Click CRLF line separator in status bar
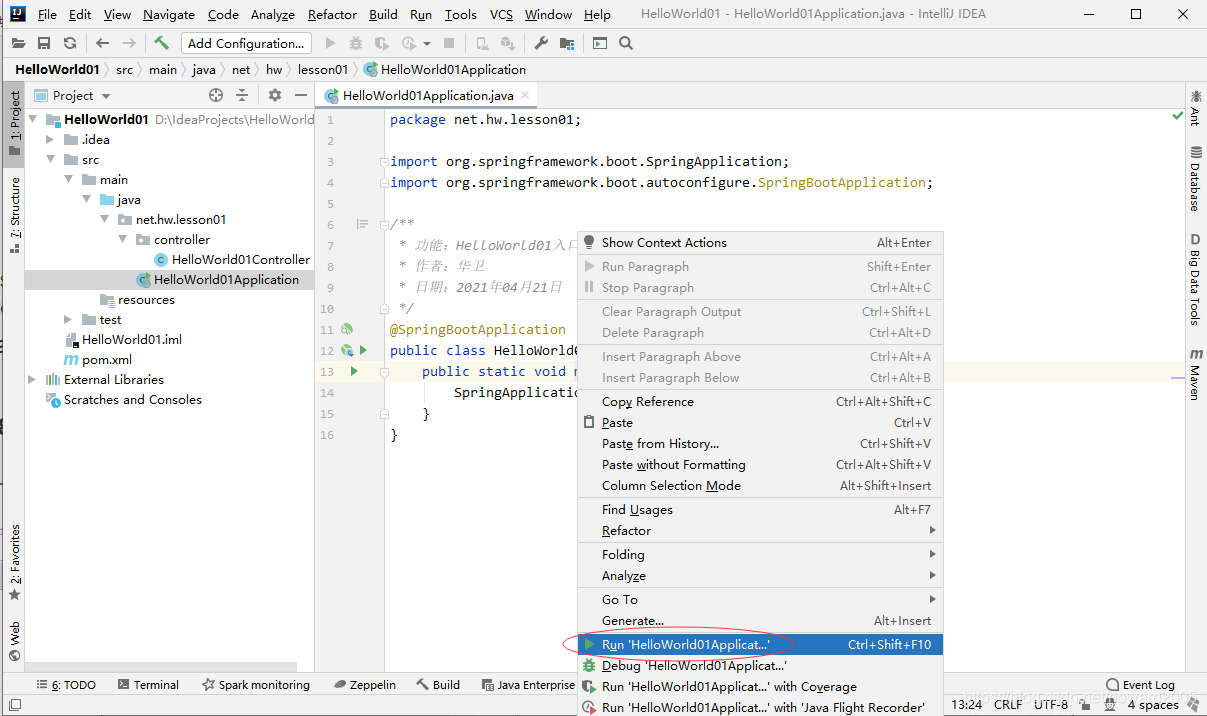The width and height of the screenshot is (1207, 716). click(1008, 704)
